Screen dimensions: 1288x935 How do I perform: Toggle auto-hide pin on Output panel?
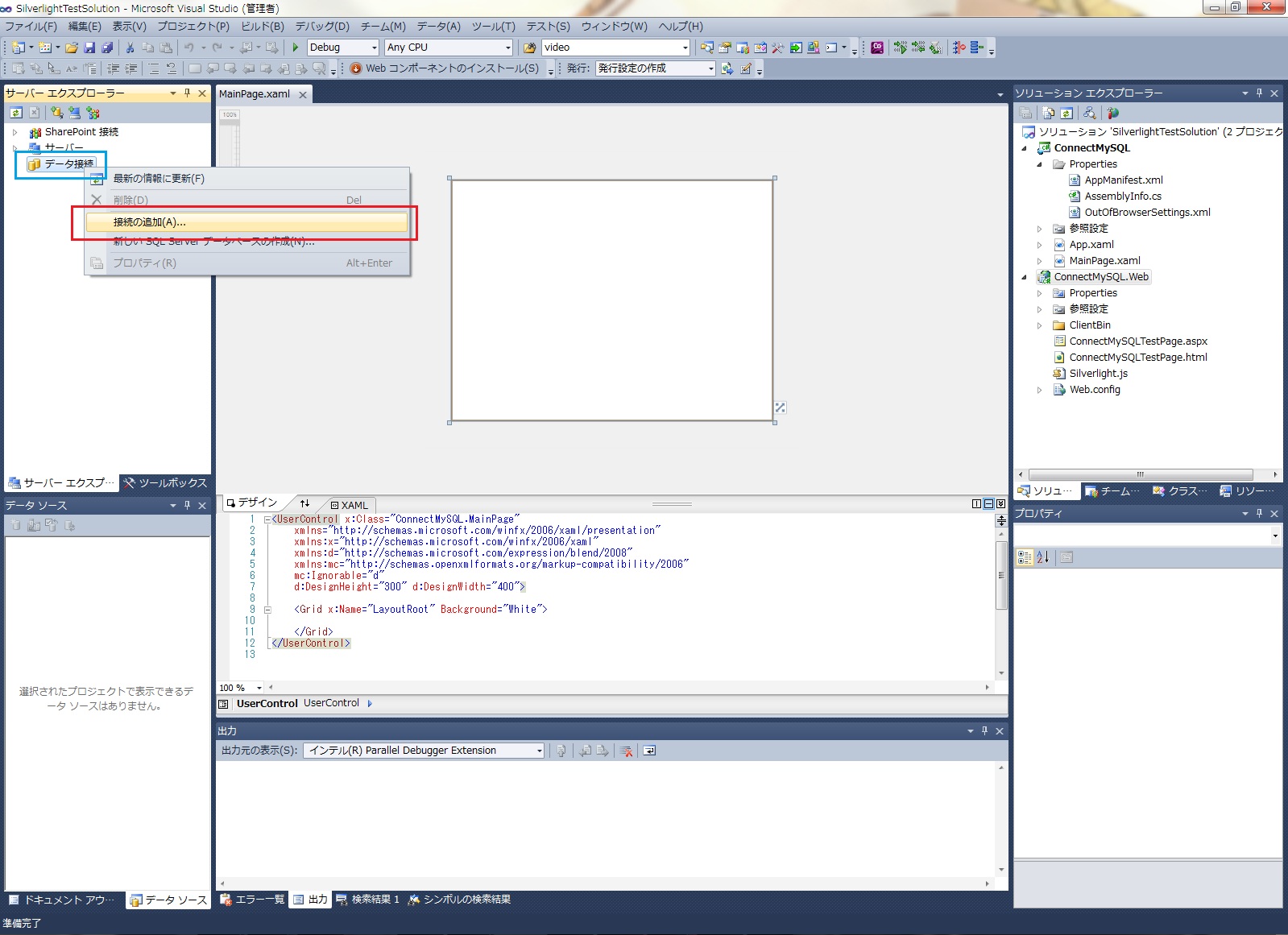pyautogui.click(x=984, y=731)
